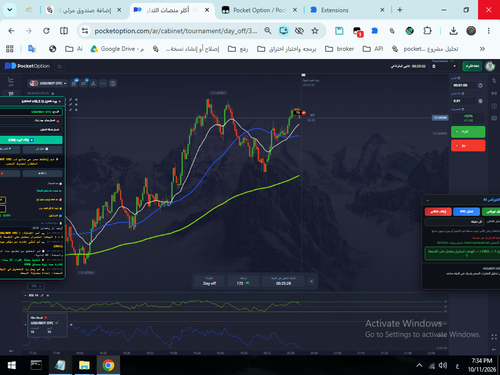Click the fullscreen icon at bottom right

tap(494, 337)
